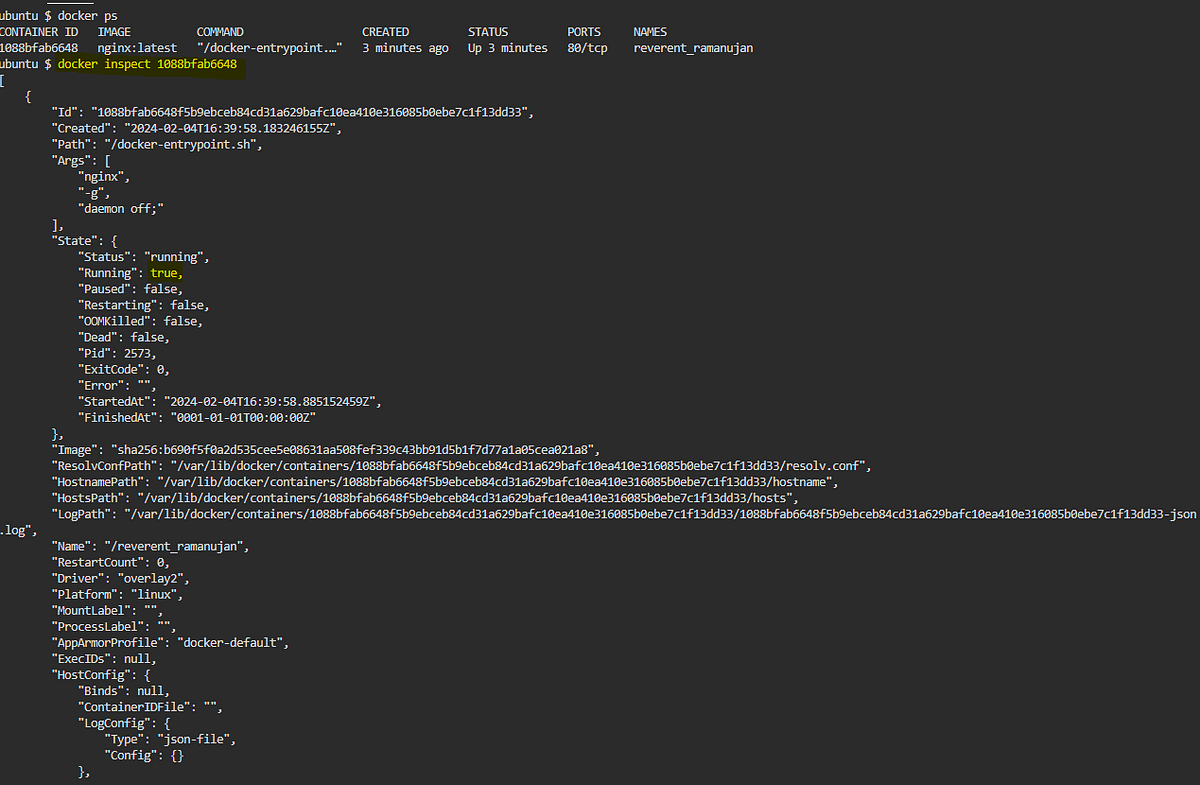Click the "Restarting": false line
This screenshot has width=1200, height=785.
click(x=144, y=305)
